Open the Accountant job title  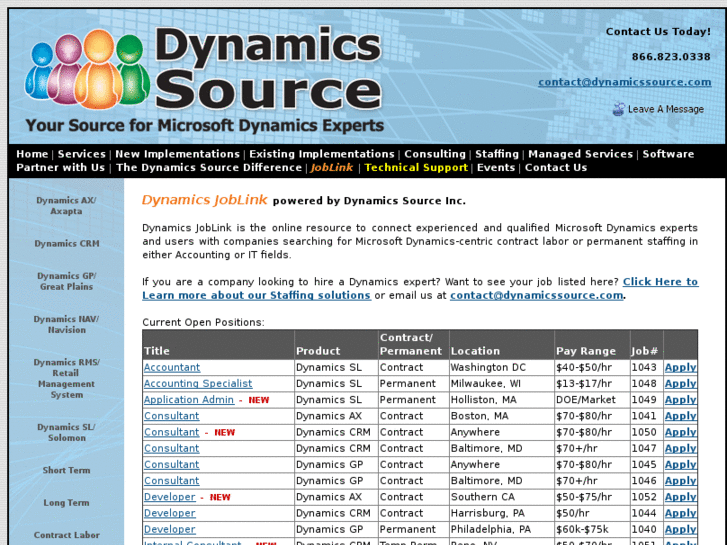click(172, 367)
